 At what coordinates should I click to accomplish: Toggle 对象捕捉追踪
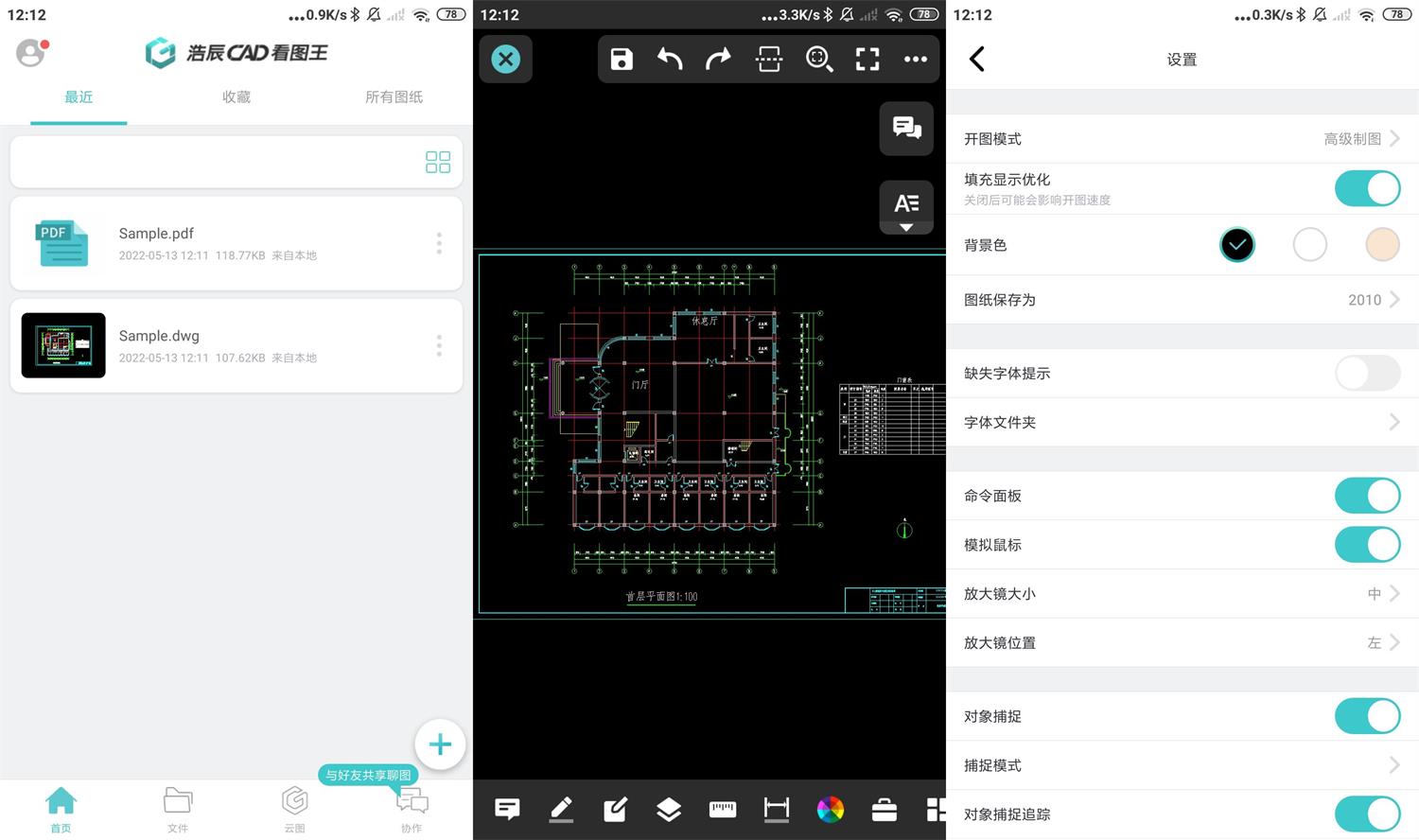click(x=1366, y=813)
